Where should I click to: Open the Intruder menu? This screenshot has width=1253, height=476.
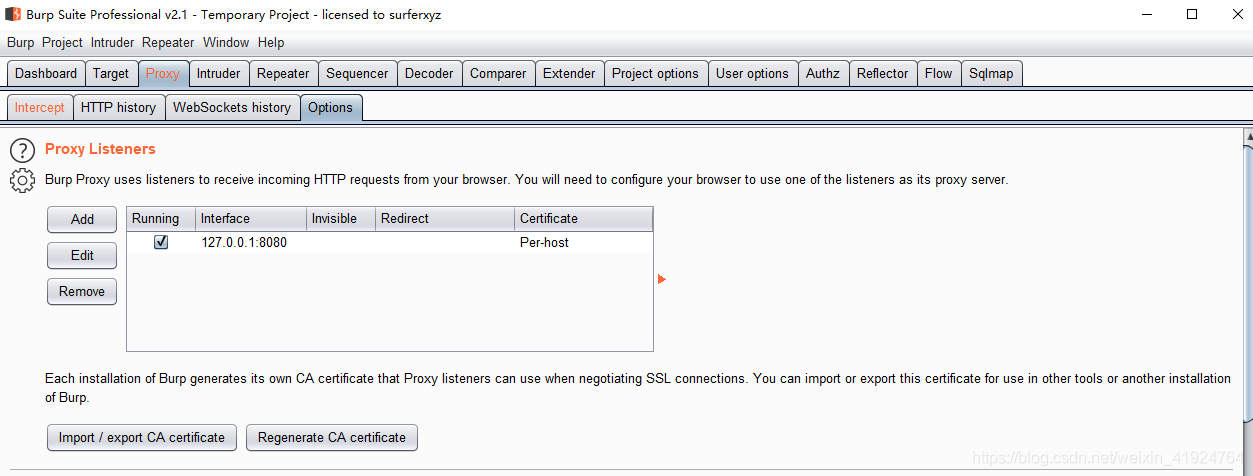[x=112, y=43]
